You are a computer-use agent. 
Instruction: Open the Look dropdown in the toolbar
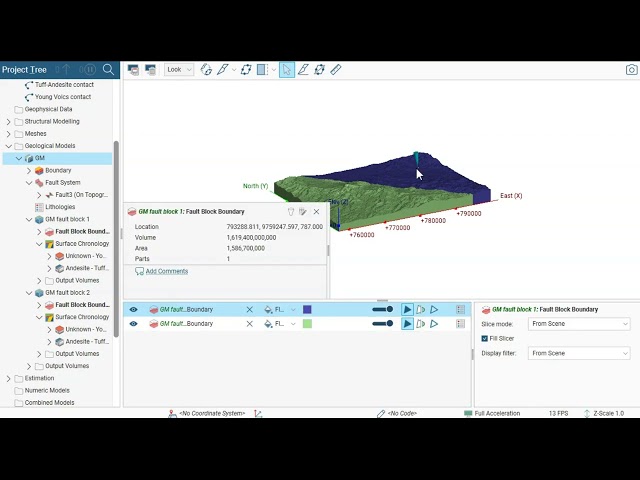click(x=179, y=70)
